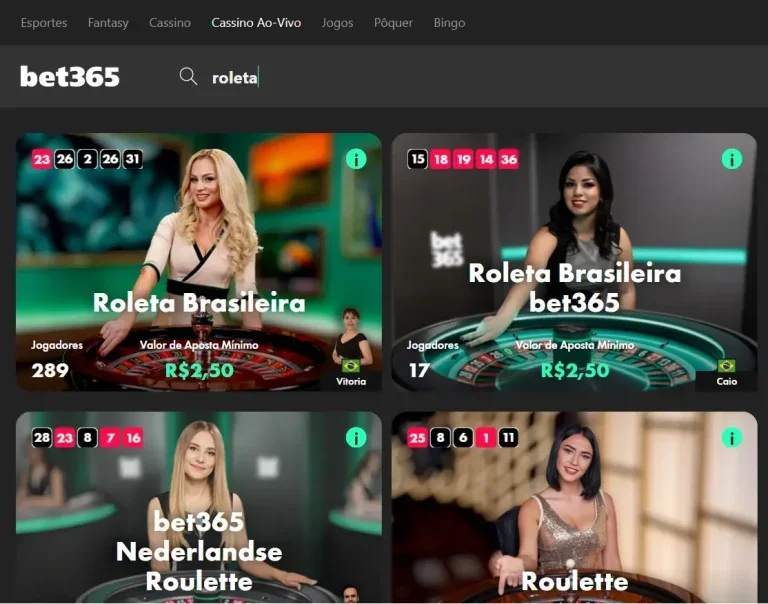This screenshot has height=604, width=768.
Task: Open info icon on Roleta Brasileira bet365 card
Action: [732, 159]
